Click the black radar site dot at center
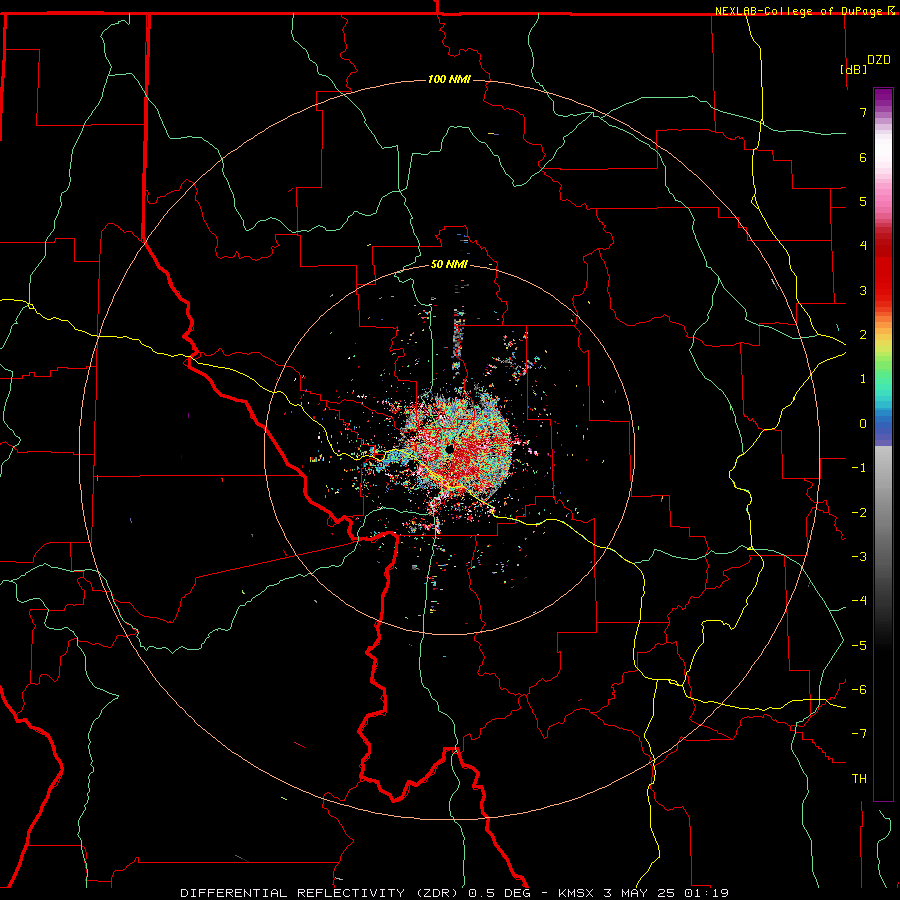Viewport: 900px width, 900px height. (450, 448)
